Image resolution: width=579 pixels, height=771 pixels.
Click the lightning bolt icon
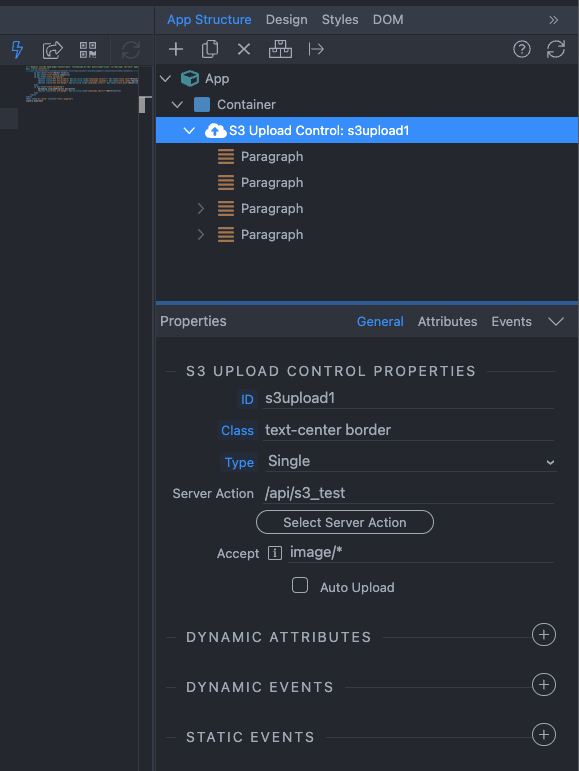tap(17, 50)
